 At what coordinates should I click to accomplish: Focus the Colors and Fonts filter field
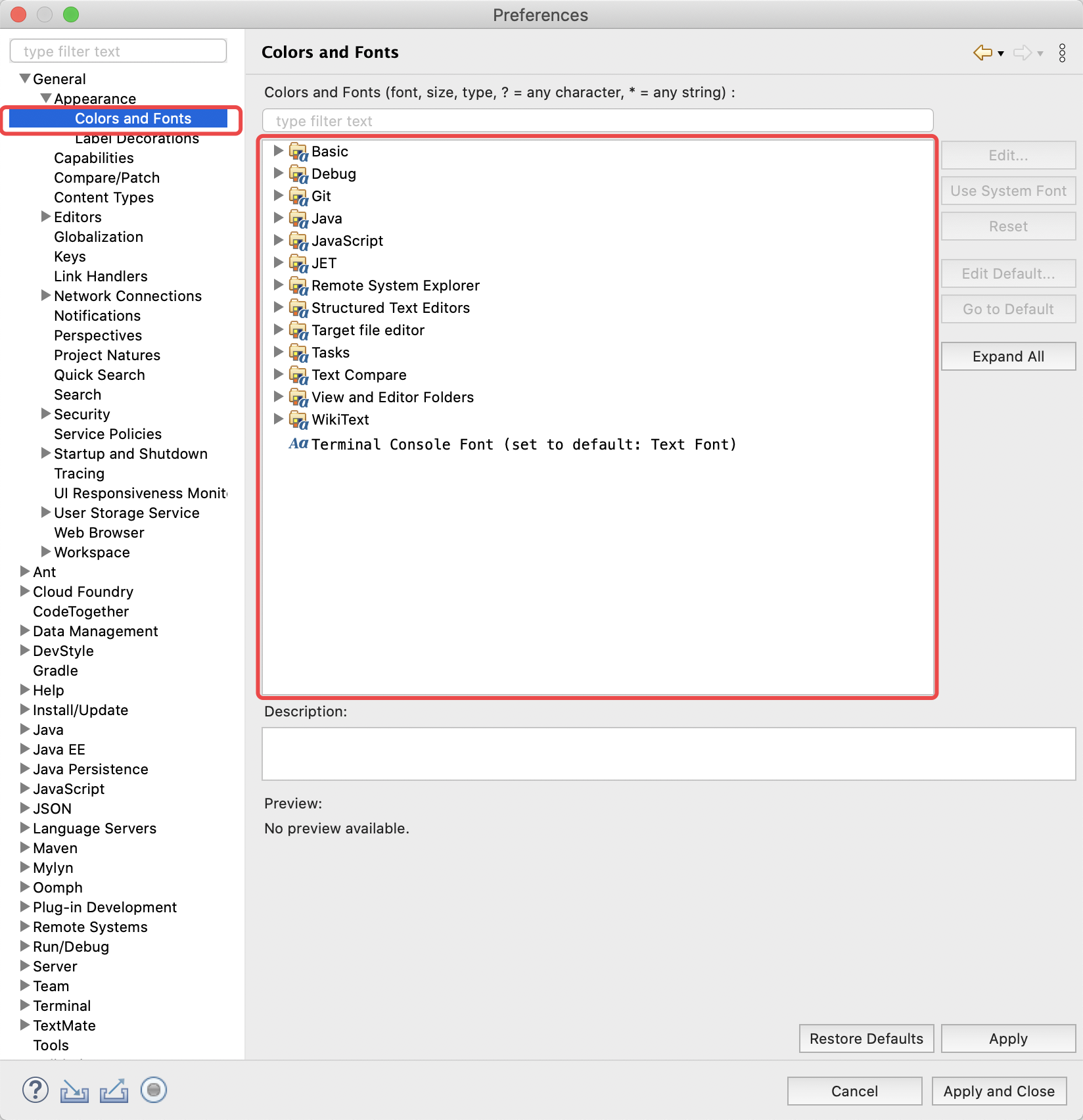pyautogui.click(x=597, y=121)
